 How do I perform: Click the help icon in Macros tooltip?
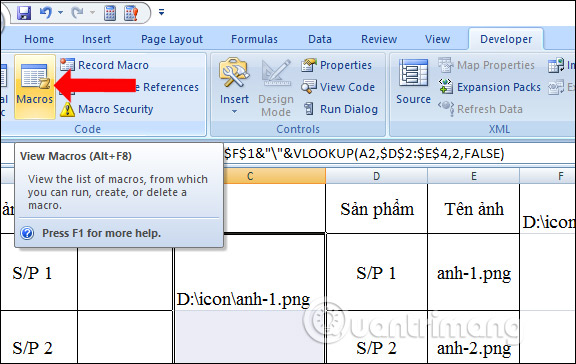27,233
